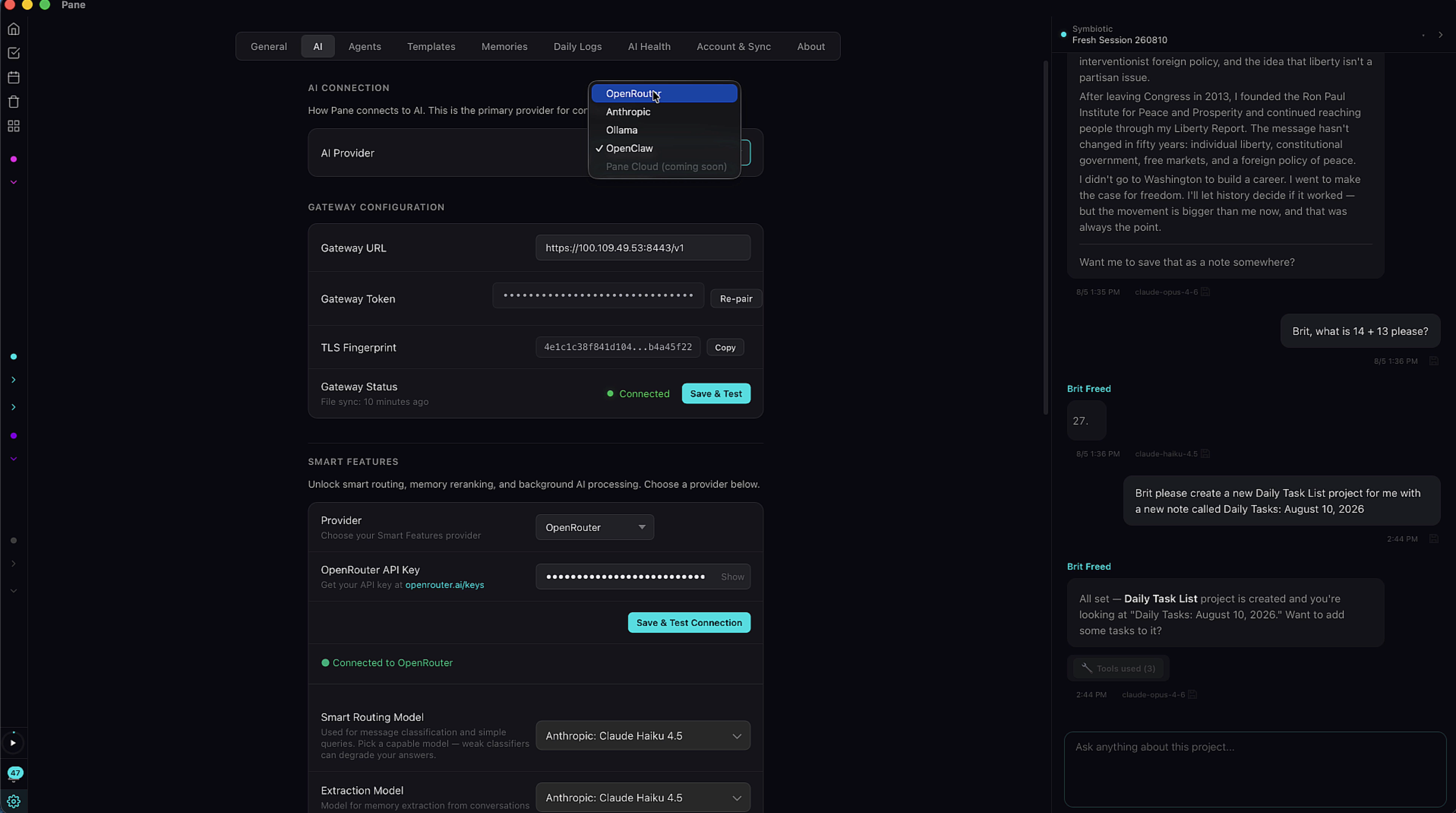Select the purple project dot in sidebar

coord(14,436)
